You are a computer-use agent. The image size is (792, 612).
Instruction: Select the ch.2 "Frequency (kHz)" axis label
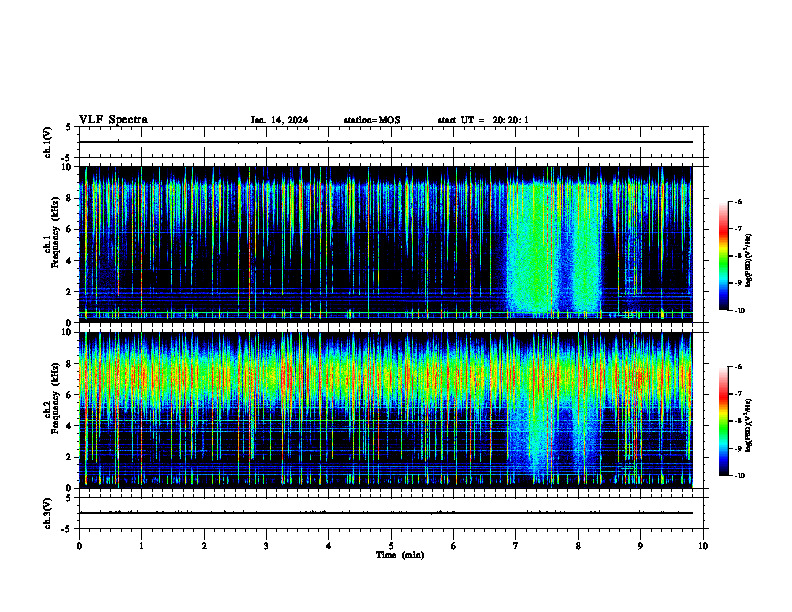click(55, 398)
